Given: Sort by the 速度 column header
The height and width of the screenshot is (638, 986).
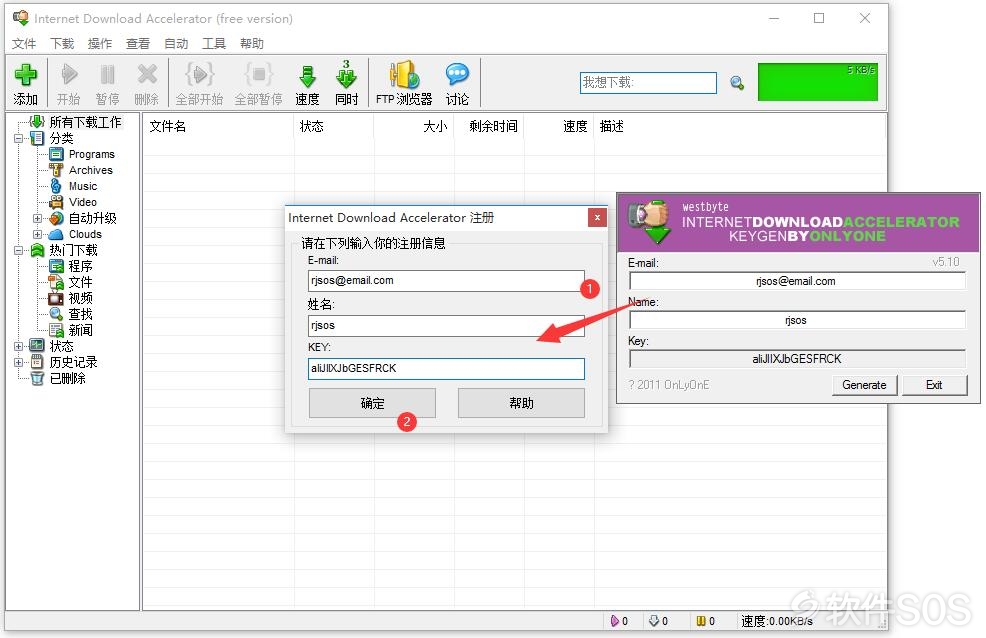Looking at the screenshot, I should tap(558, 126).
